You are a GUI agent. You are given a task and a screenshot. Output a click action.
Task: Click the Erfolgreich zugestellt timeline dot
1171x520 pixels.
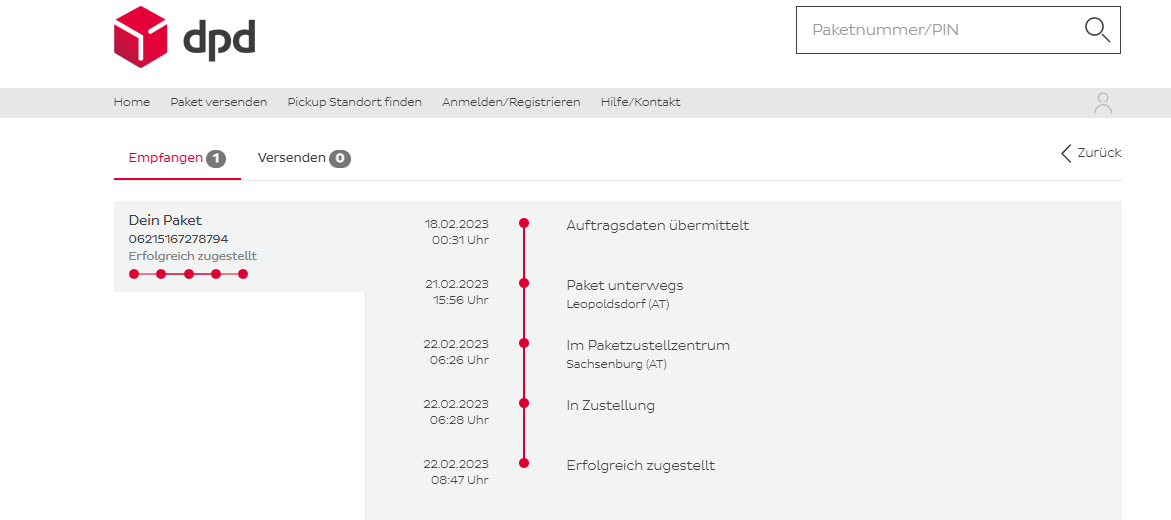tap(524, 463)
